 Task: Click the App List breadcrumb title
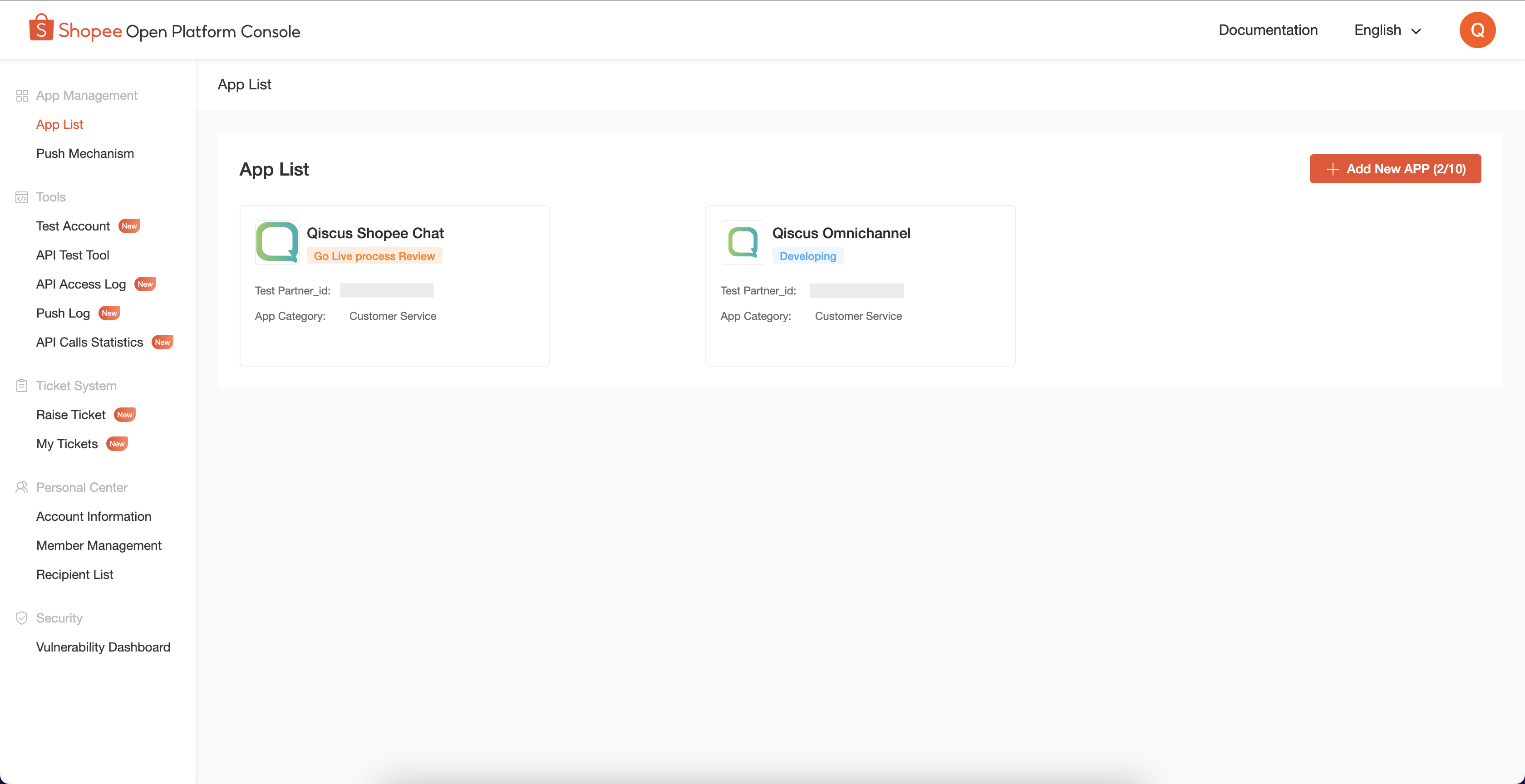tap(245, 84)
